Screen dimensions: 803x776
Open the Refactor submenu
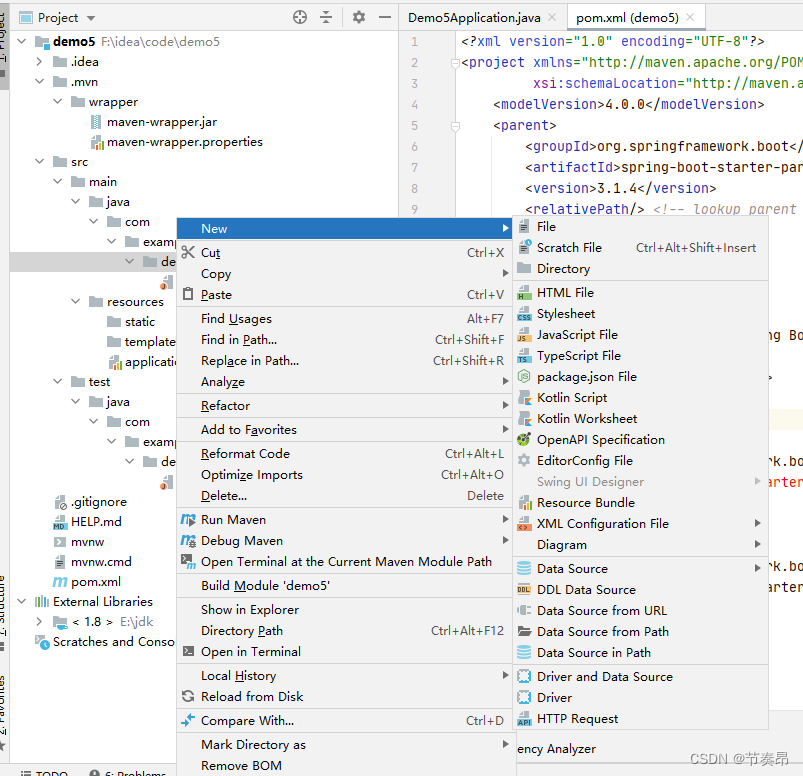(345, 406)
